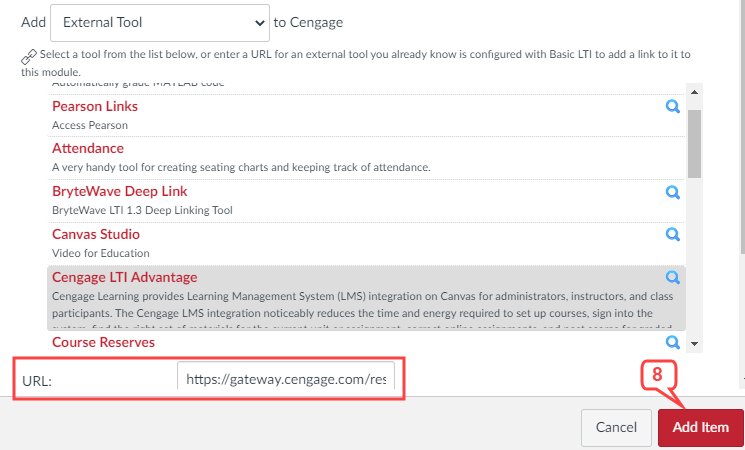
Task: Select the Pearson Links tool
Action: 95,106
